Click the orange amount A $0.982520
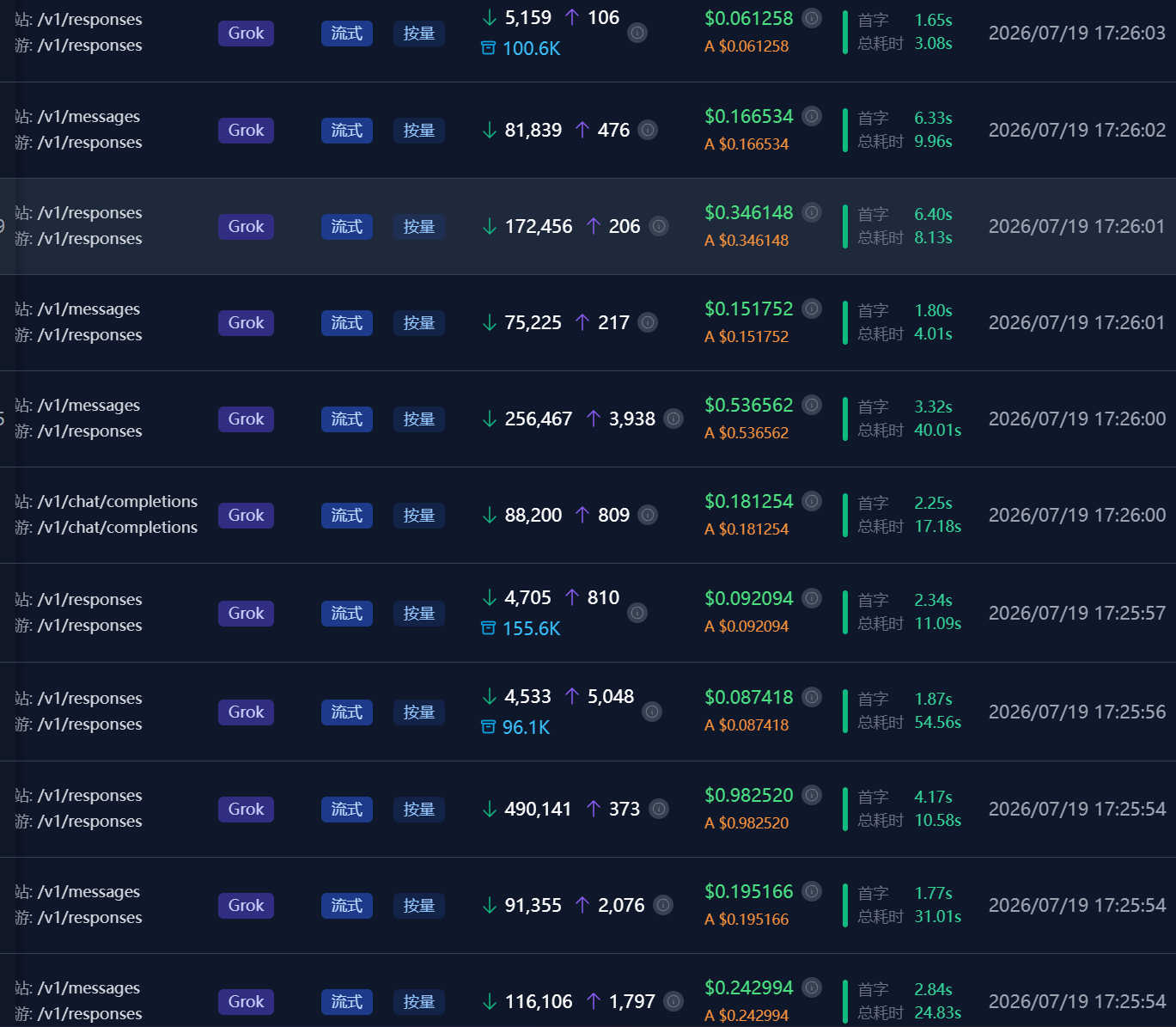The height and width of the screenshot is (1027, 1176). [746, 822]
